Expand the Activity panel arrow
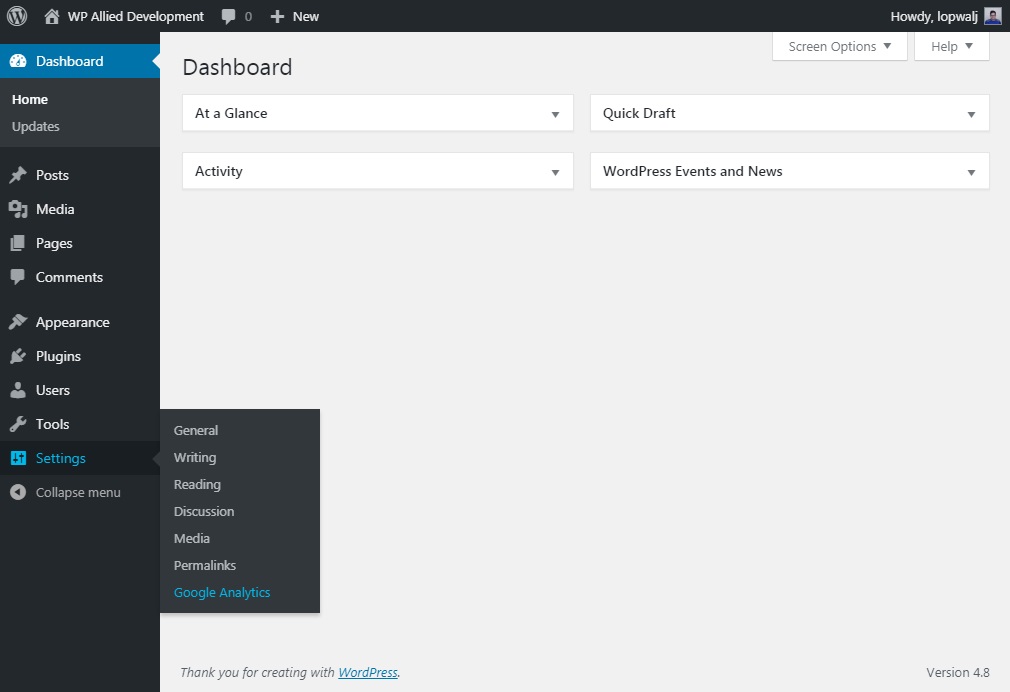Screen dimensions: 1010x692 pyautogui.click(x=555, y=173)
